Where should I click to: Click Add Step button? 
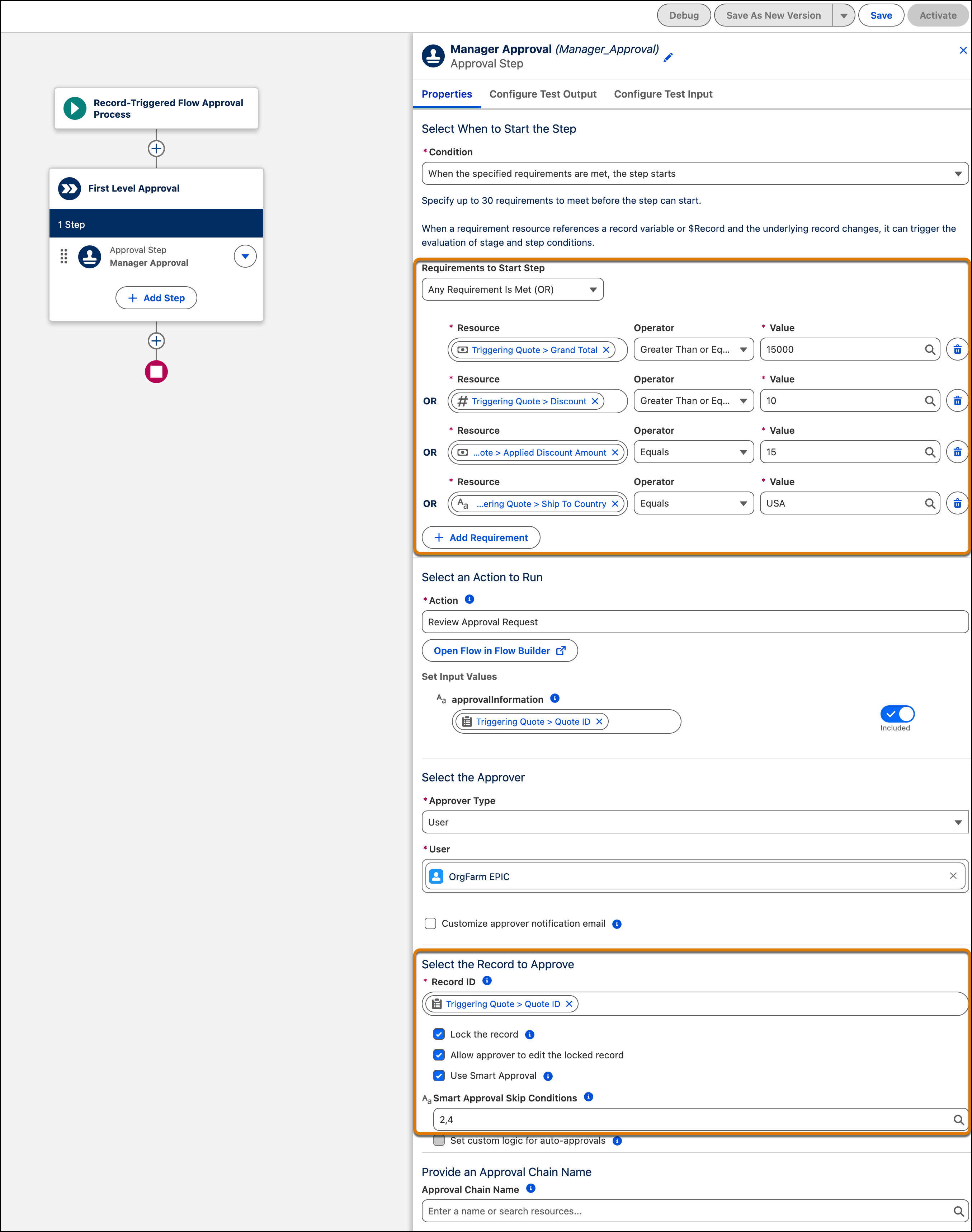[x=156, y=298]
